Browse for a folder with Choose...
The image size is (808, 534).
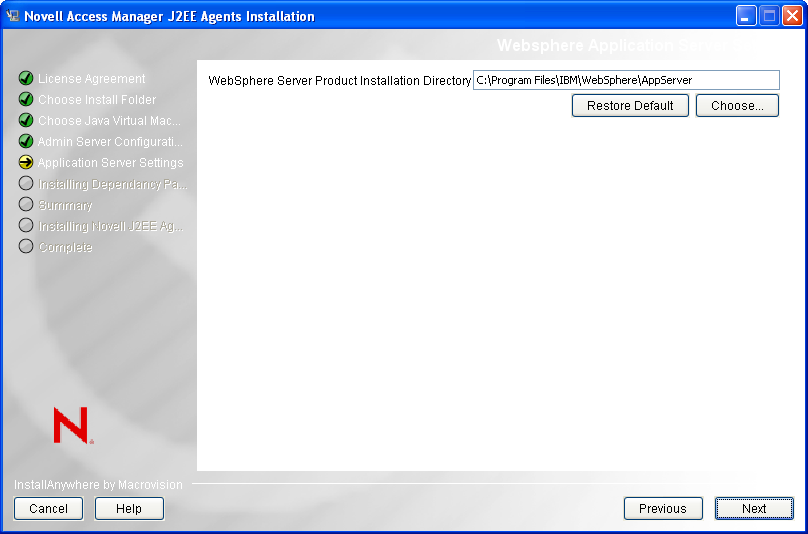(737, 106)
